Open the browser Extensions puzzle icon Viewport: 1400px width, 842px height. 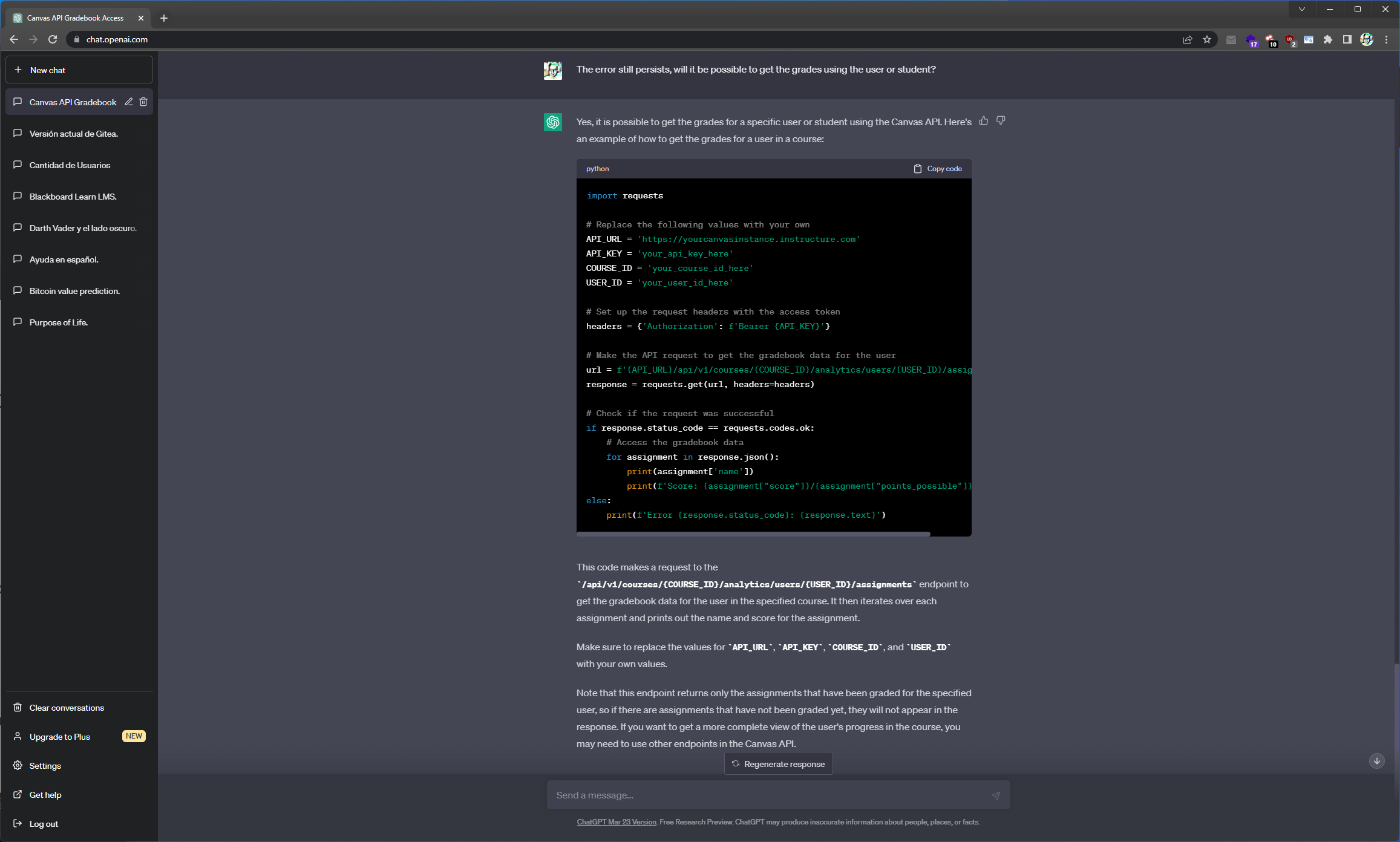(1327, 39)
